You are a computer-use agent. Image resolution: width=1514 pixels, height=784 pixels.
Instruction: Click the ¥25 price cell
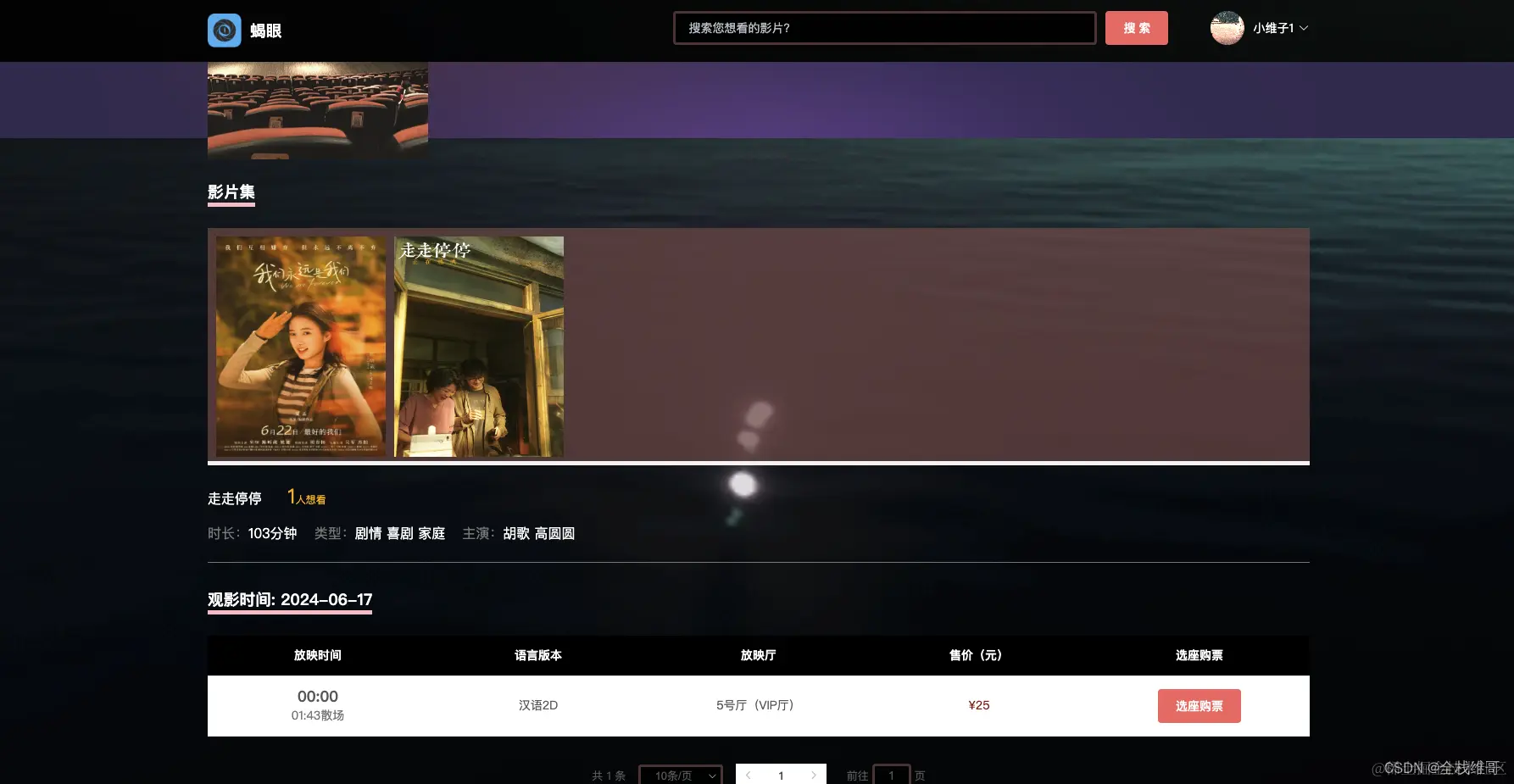979,705
